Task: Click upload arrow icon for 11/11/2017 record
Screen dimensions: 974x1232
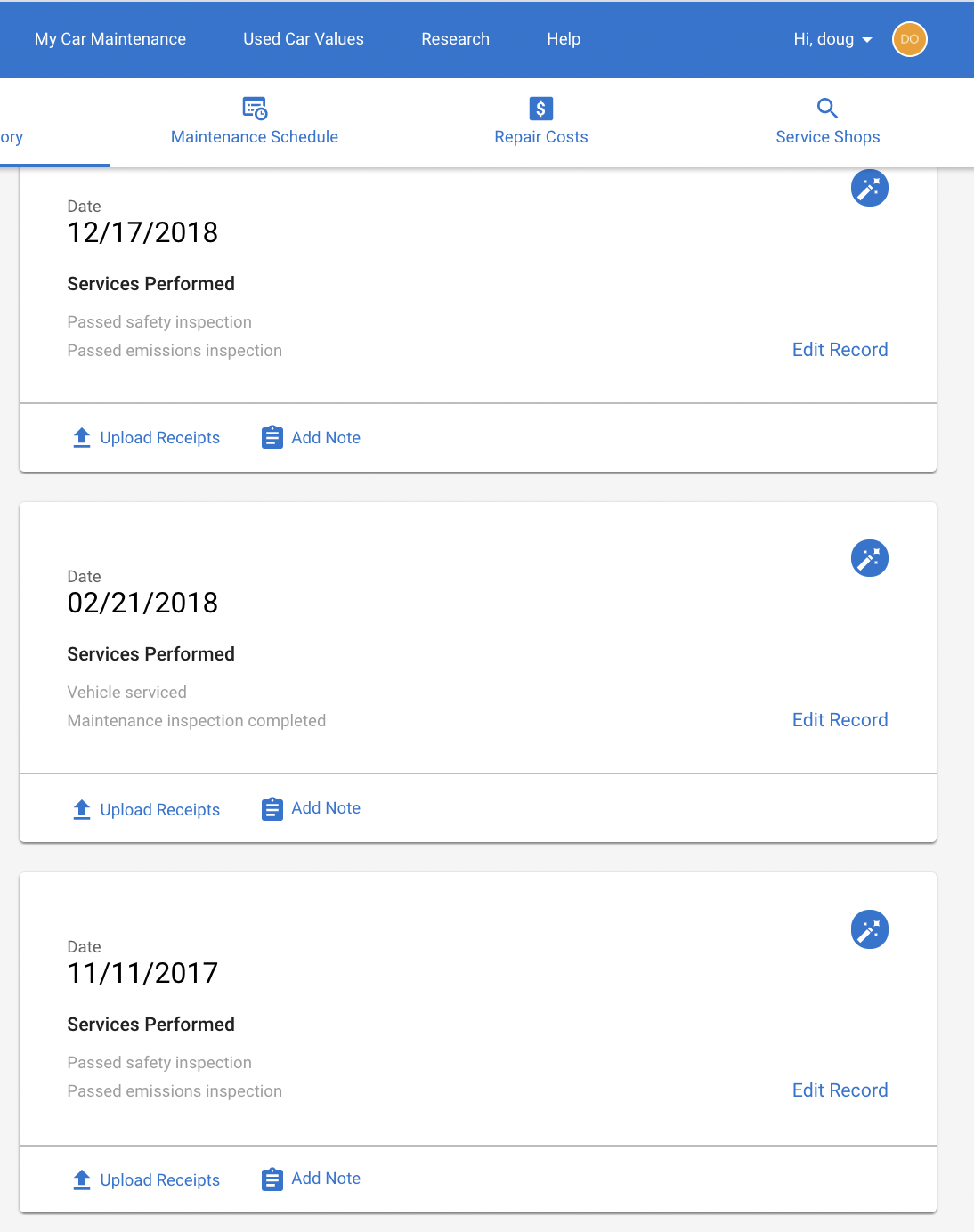Action: pyautogui.click(x=82, y=1179)
